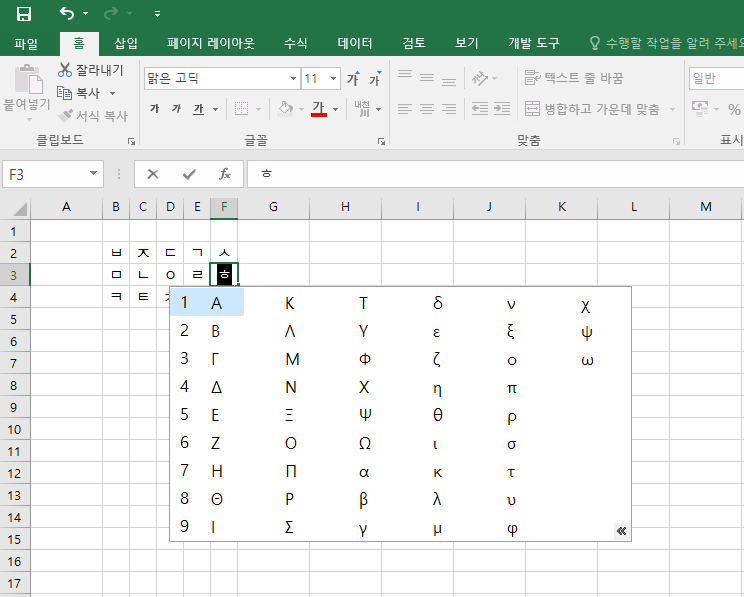Switch to the 삽입 ribbon tab
The height and width of the screenshot is (597, 744).
[x=126, y=44]
